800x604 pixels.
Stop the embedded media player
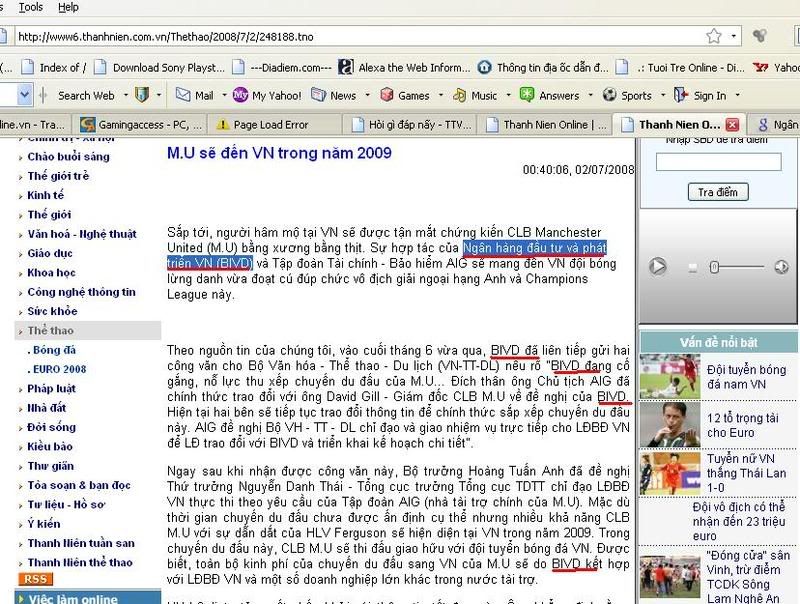coord(692,267)
